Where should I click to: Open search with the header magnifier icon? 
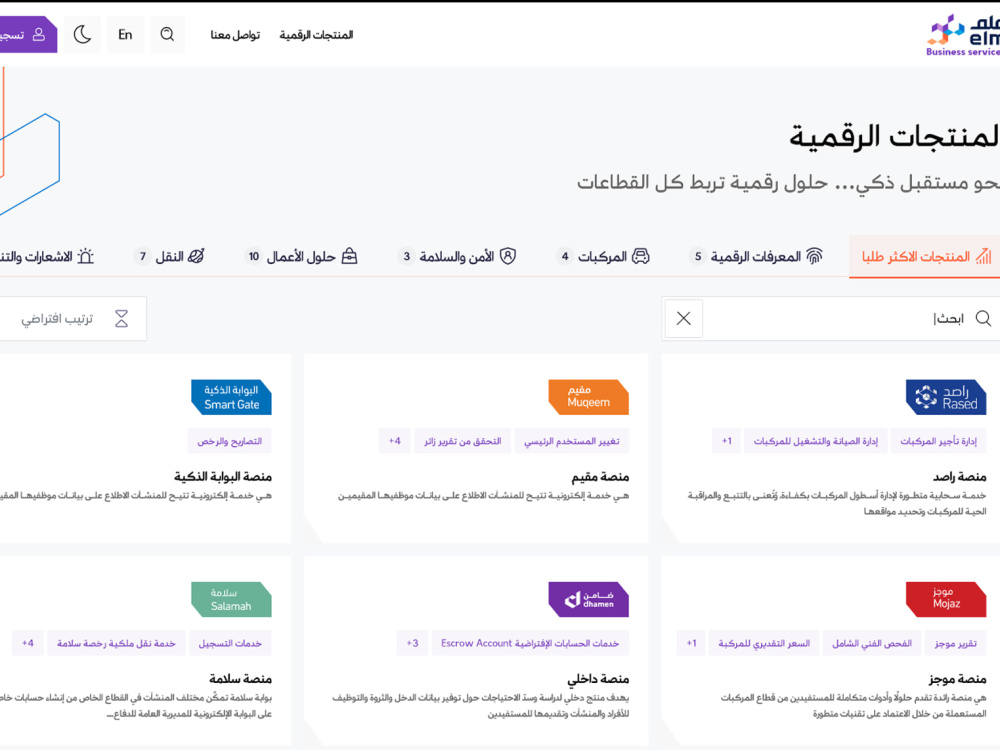click(167, 34)
